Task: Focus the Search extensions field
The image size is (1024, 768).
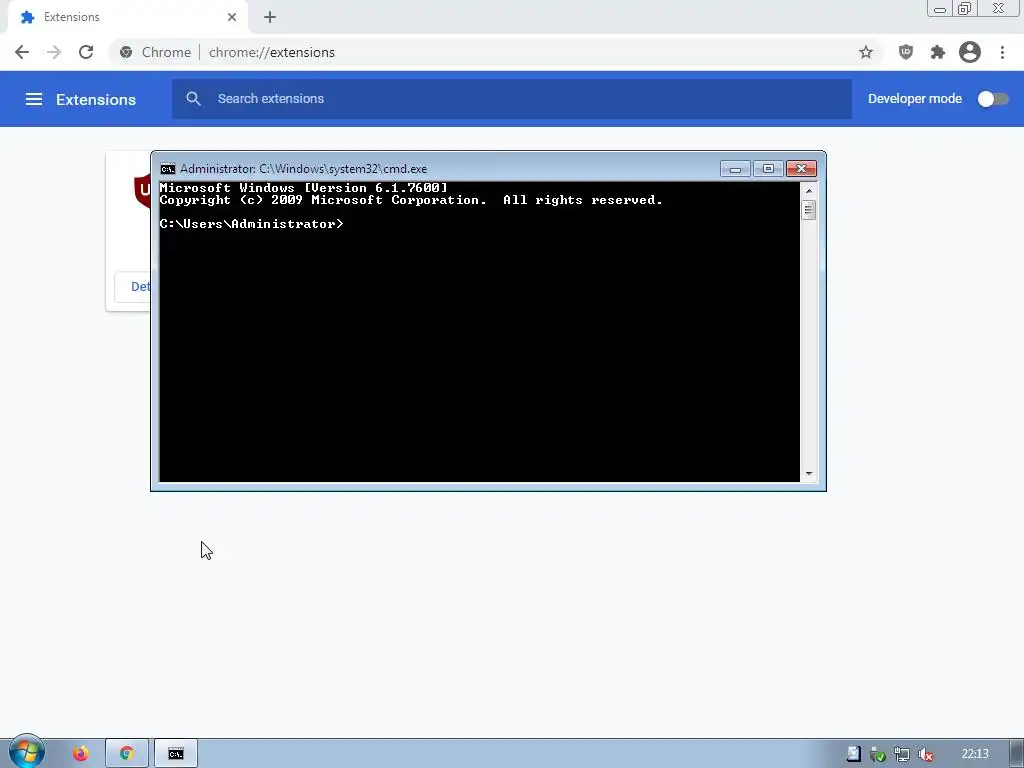Action: (512, 99)
